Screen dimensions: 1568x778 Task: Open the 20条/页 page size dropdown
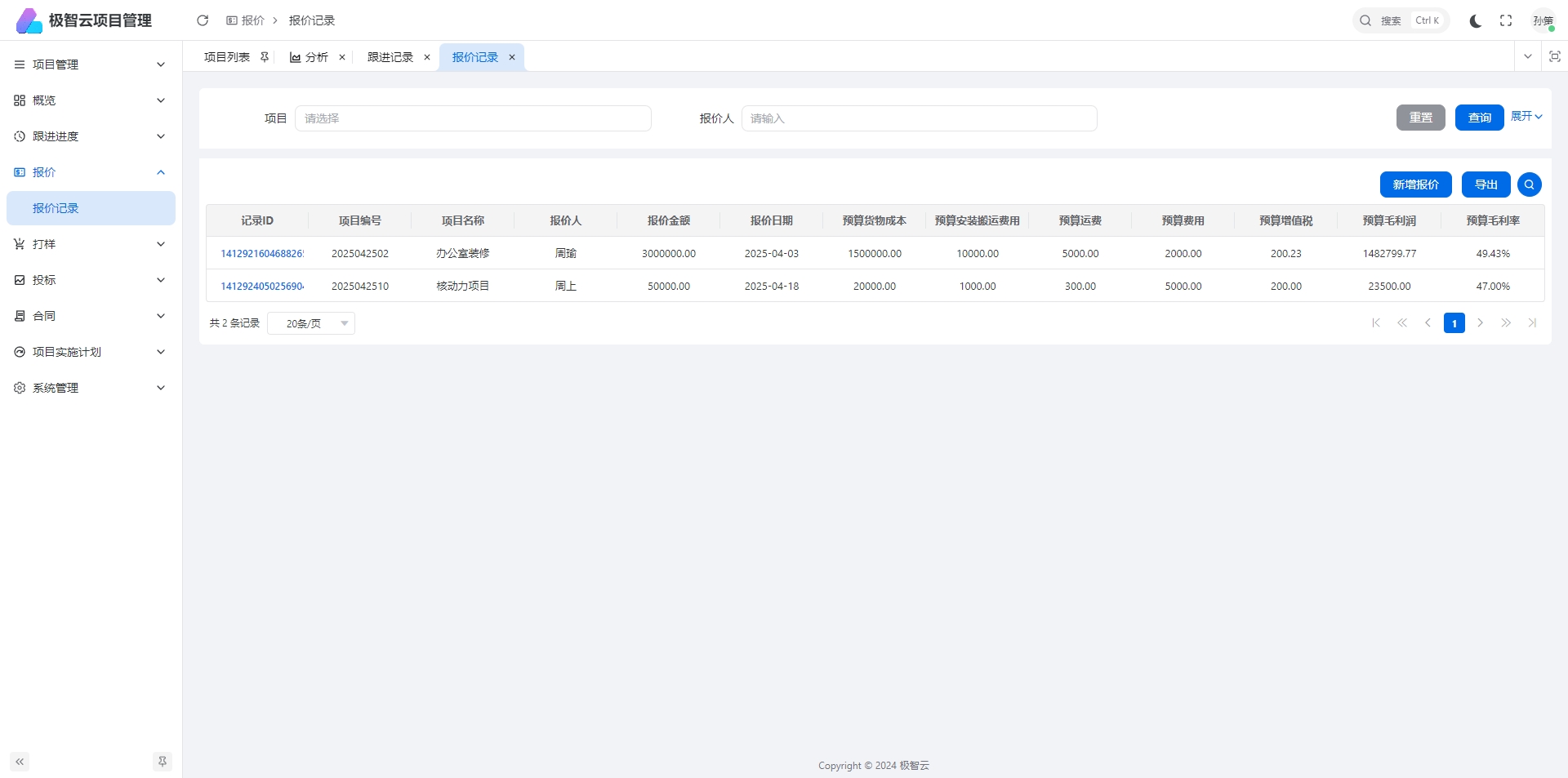pos(311,323)
